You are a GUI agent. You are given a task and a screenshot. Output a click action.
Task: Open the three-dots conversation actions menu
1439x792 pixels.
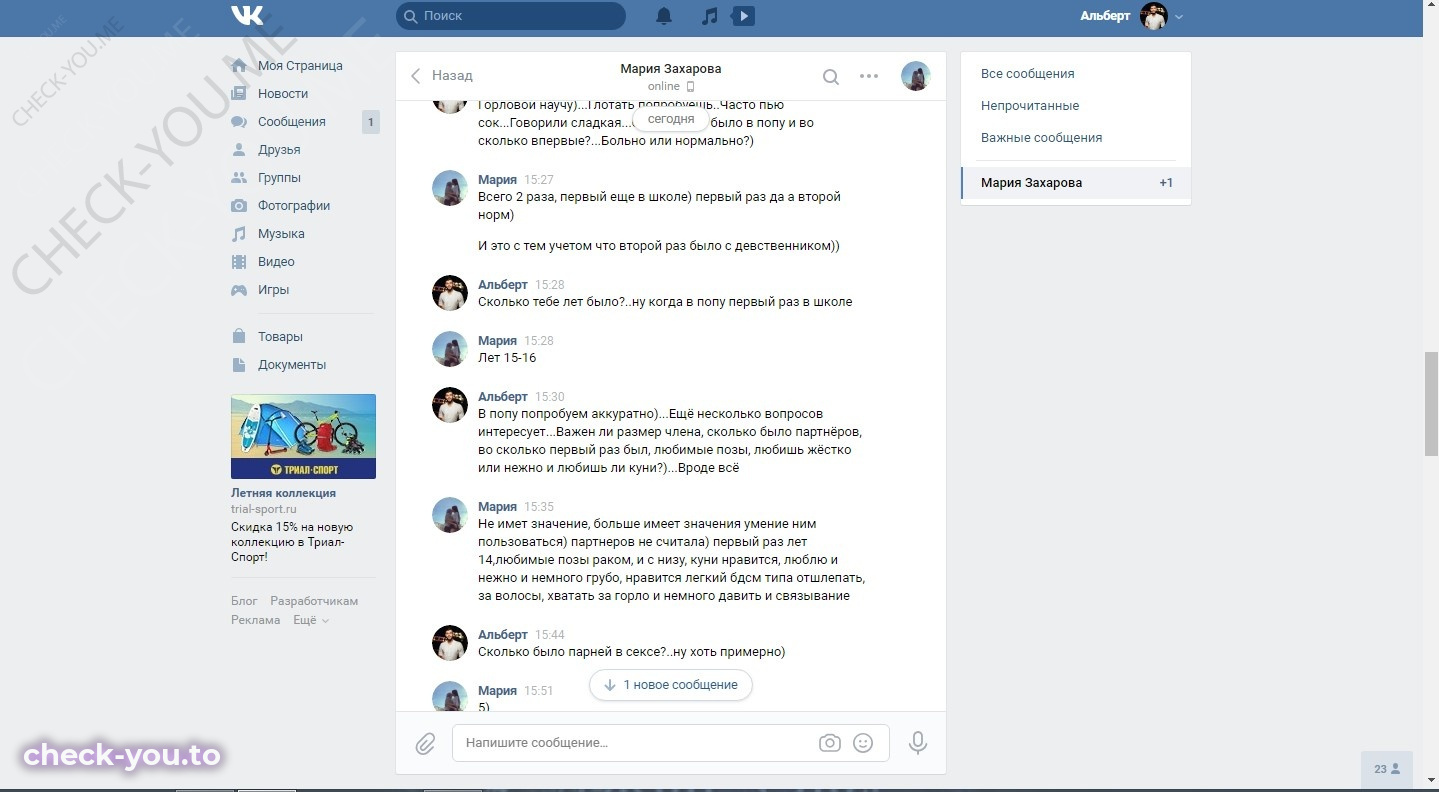point(869,76)
